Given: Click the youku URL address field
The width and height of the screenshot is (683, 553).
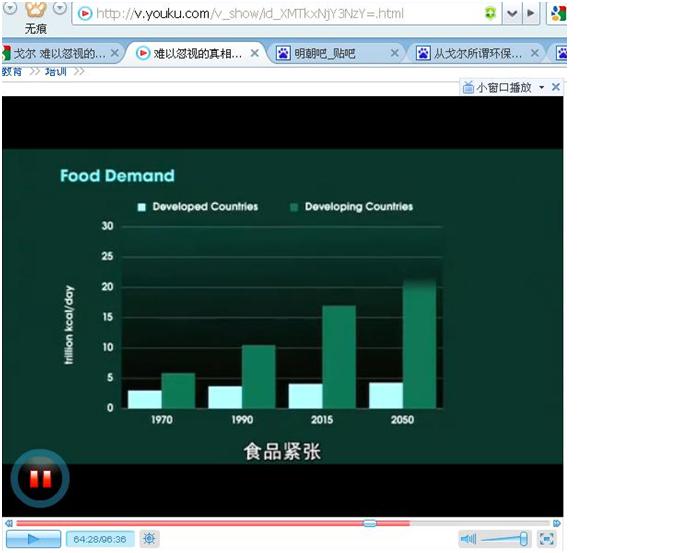Looking at the screenshot, I should click(x=280, y=13).
